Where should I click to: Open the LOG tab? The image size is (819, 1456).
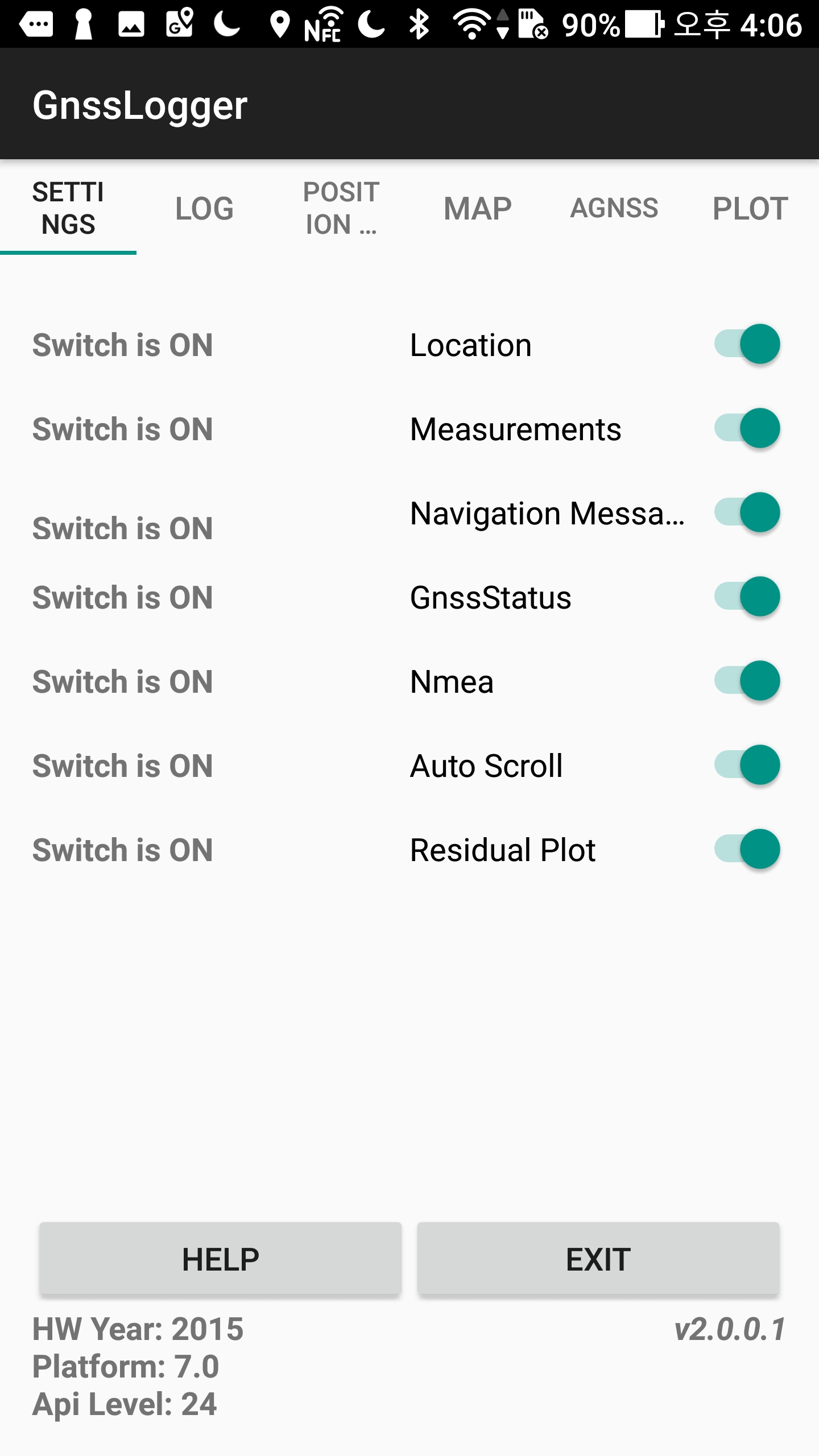[x=204, y=208]
